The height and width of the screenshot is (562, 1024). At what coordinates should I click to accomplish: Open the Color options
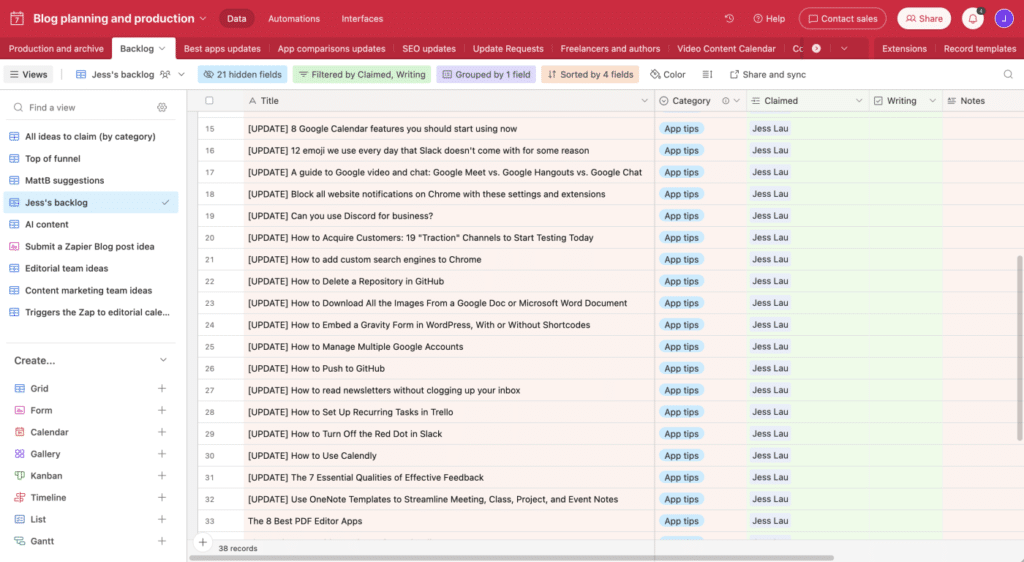667,74
